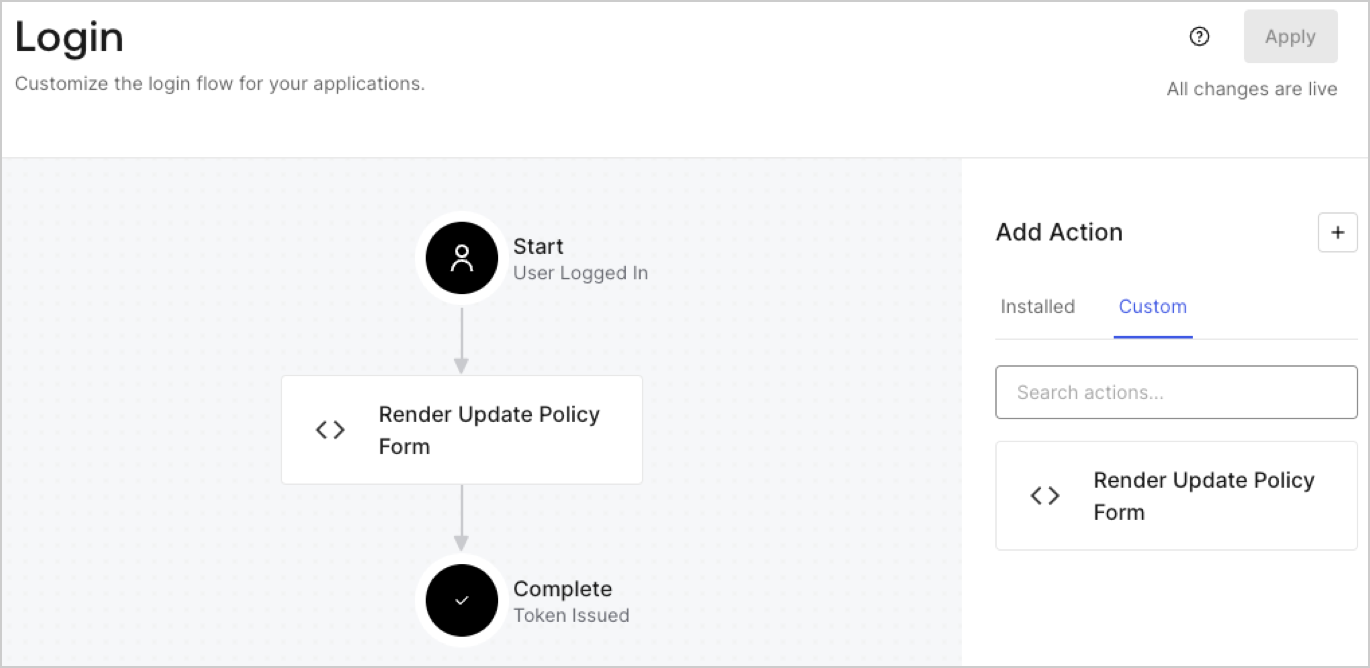Select the code icon in the Render Update Policy Form node
1370x668 pixels.
[x=330, y=429]
